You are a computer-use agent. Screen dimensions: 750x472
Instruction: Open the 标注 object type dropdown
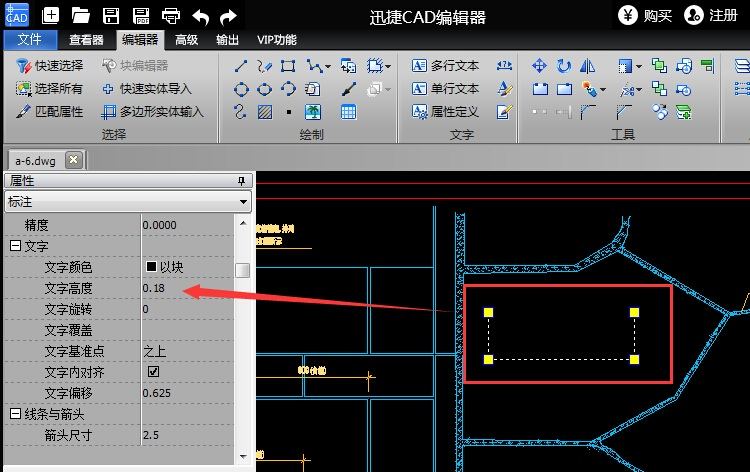coord(243,201)
